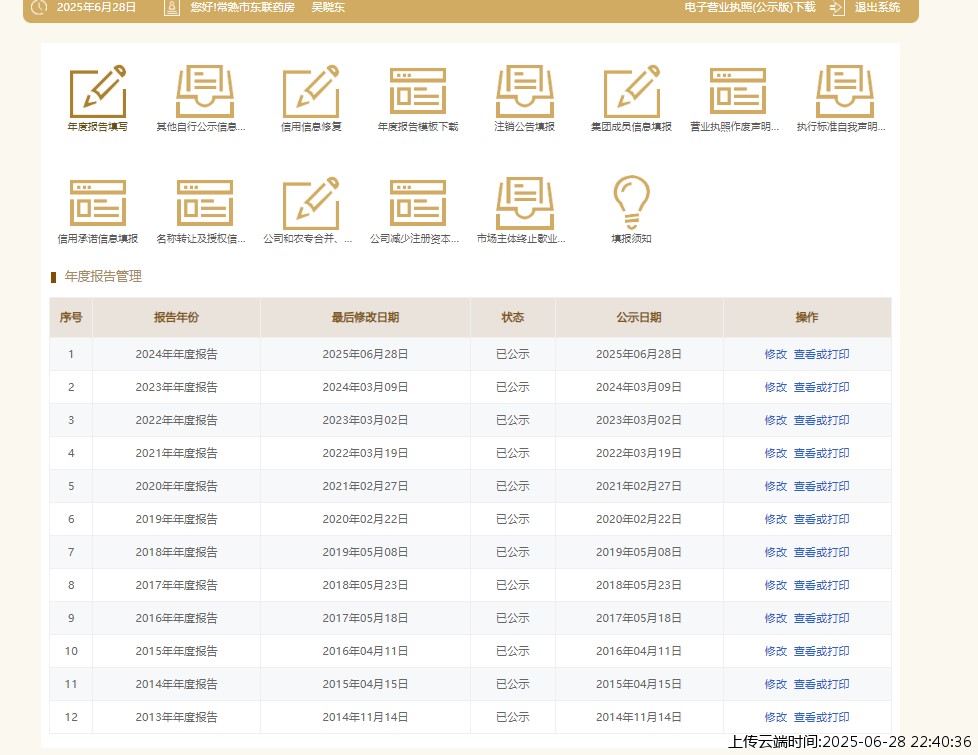
Task: Click 查看或打印 for the 2013年年度报告
Action: coord(821,718)
